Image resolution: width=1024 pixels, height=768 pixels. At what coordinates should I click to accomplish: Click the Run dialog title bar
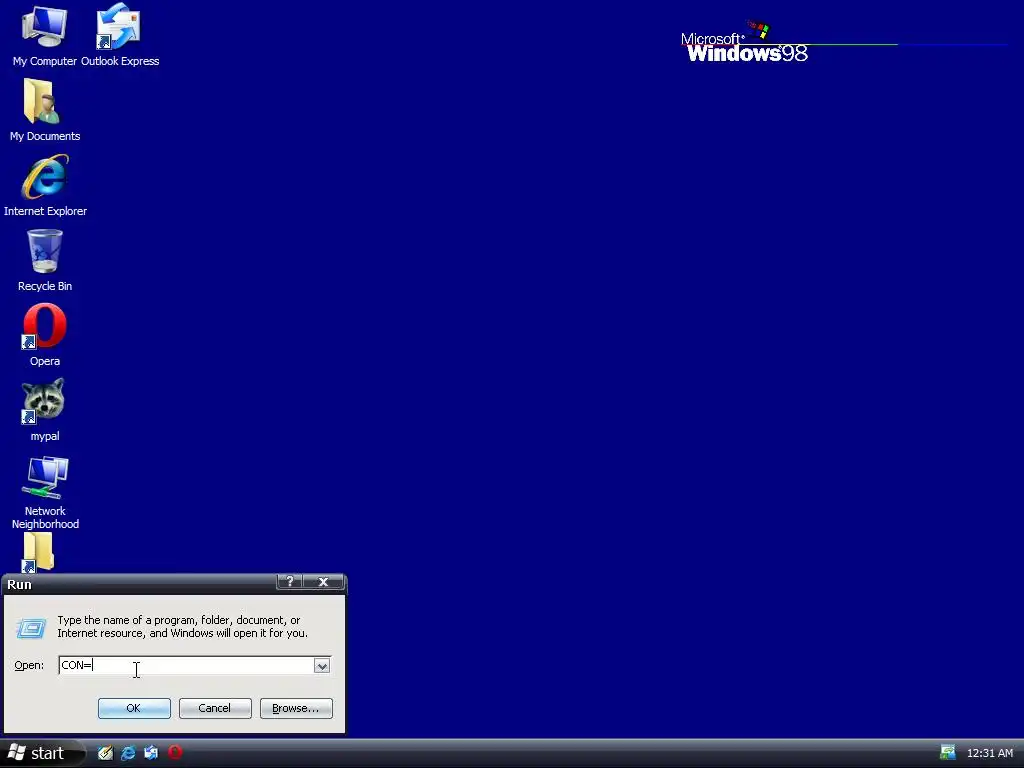140,584
